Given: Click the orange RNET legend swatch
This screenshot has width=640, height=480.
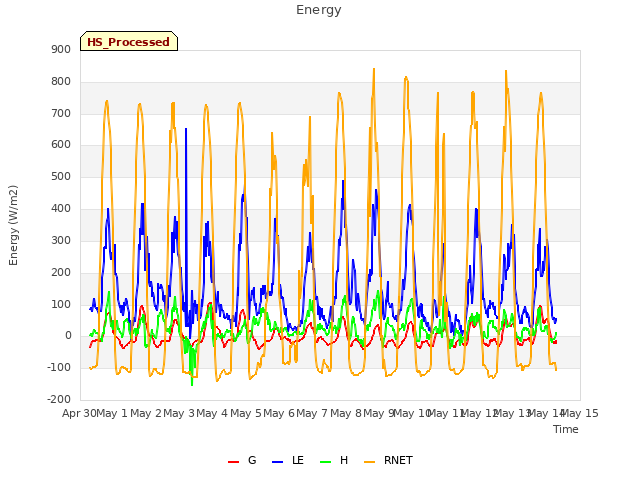Looking at the screenshot, I should [369, 462].
